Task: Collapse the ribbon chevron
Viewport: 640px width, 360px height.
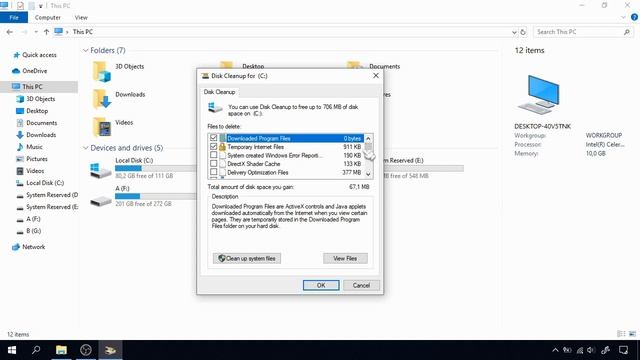Action: click(623, 17)
